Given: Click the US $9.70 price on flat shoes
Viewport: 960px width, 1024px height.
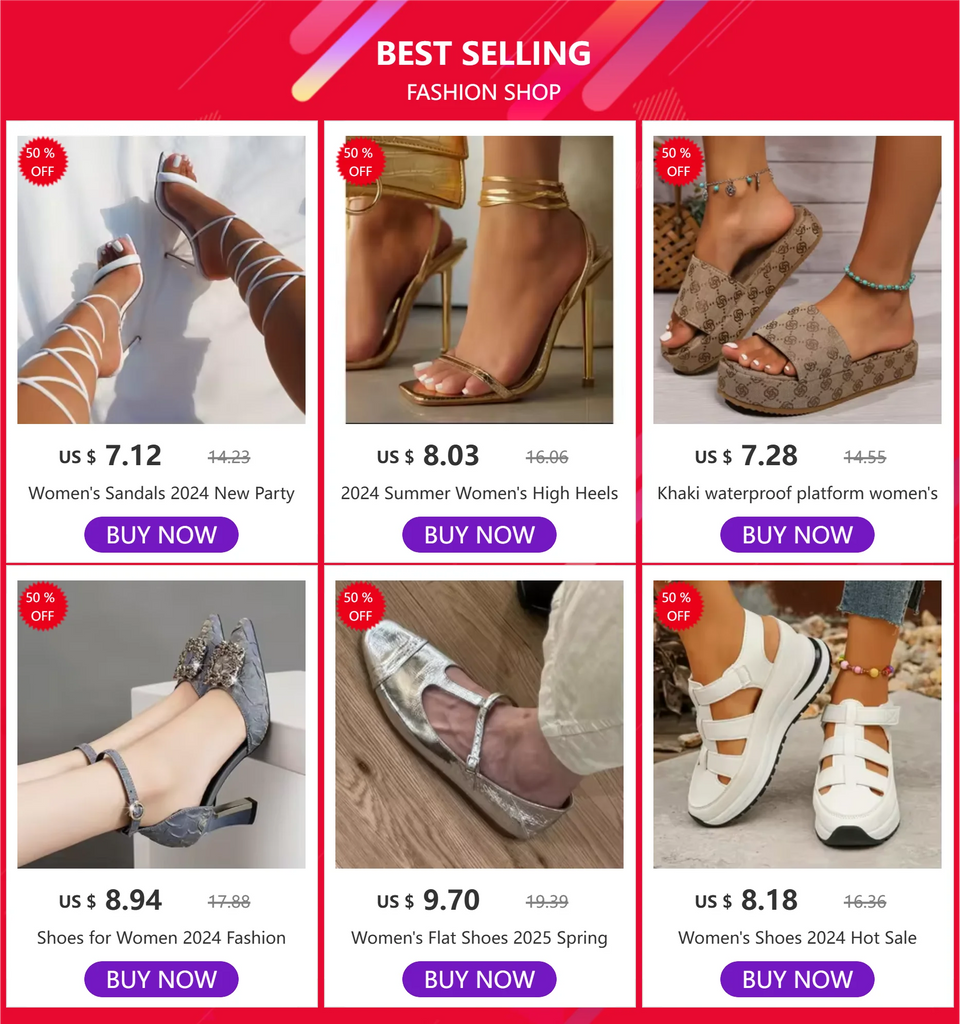Looking at the screenshot, I should pyautogui.click(x=450, y=900).
